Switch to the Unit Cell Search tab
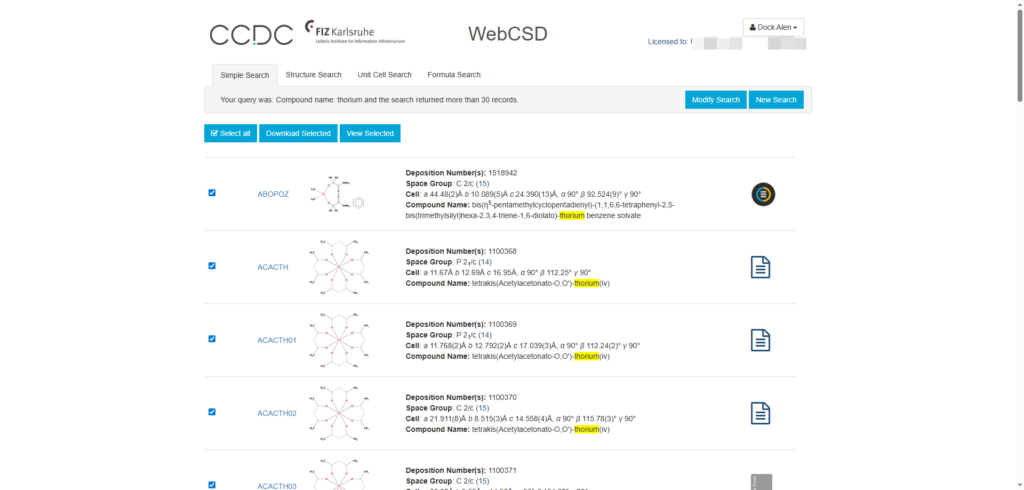 point(384,75)
